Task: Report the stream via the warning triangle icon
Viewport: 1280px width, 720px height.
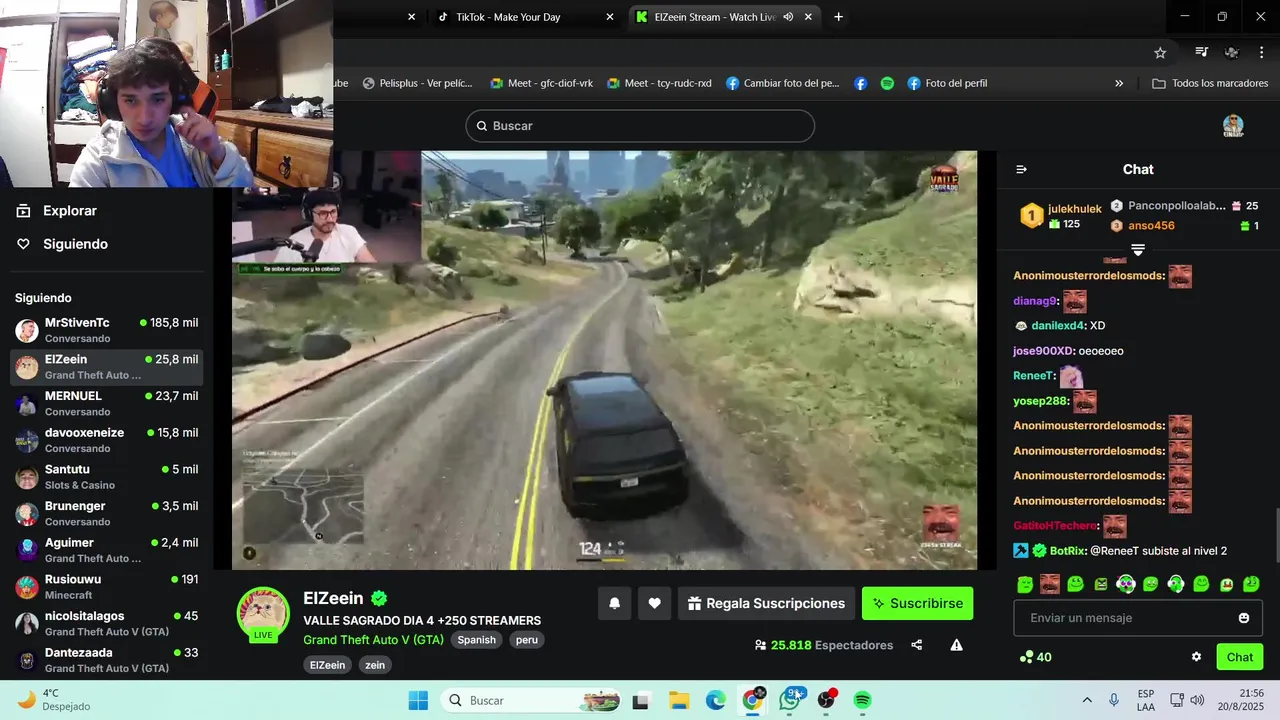Action: click(x=957, y=645)
